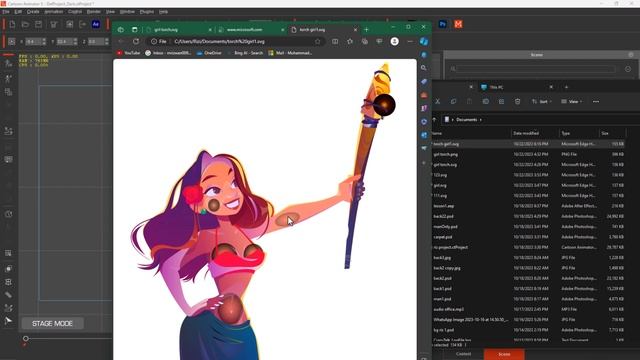Image resolution: width=640 pixels, height=360 pixels.
Task: Select the Content tab at bottom panel
Action: pos(463,354)
